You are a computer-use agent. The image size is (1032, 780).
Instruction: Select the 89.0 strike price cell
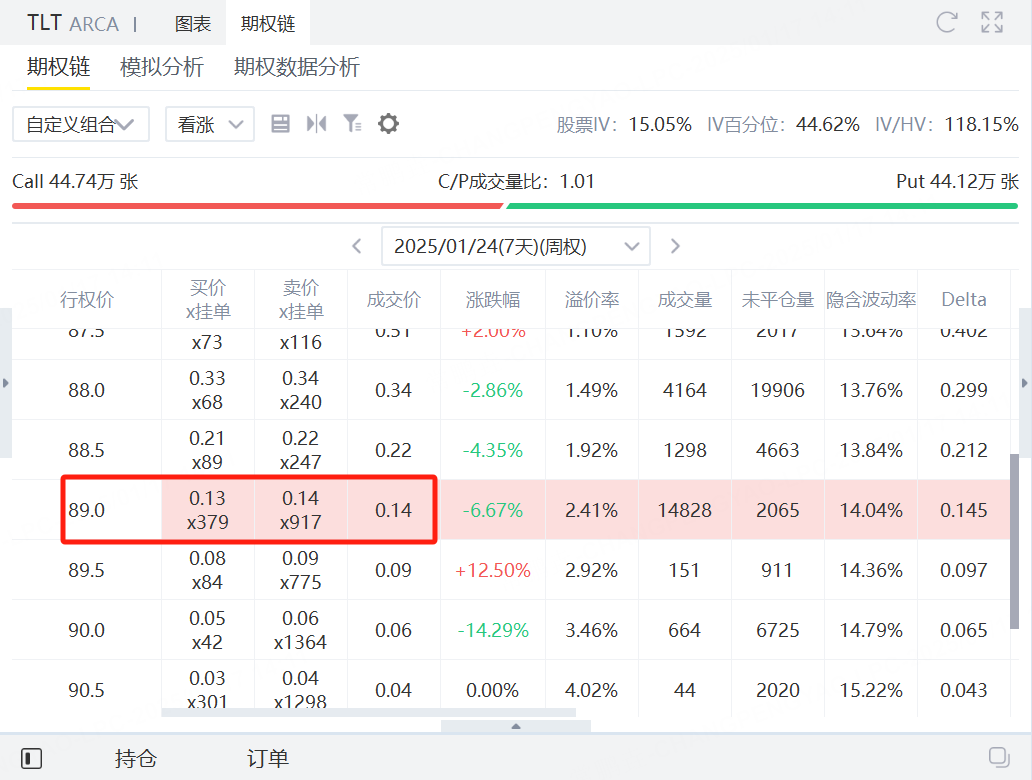tap(87, 510)
